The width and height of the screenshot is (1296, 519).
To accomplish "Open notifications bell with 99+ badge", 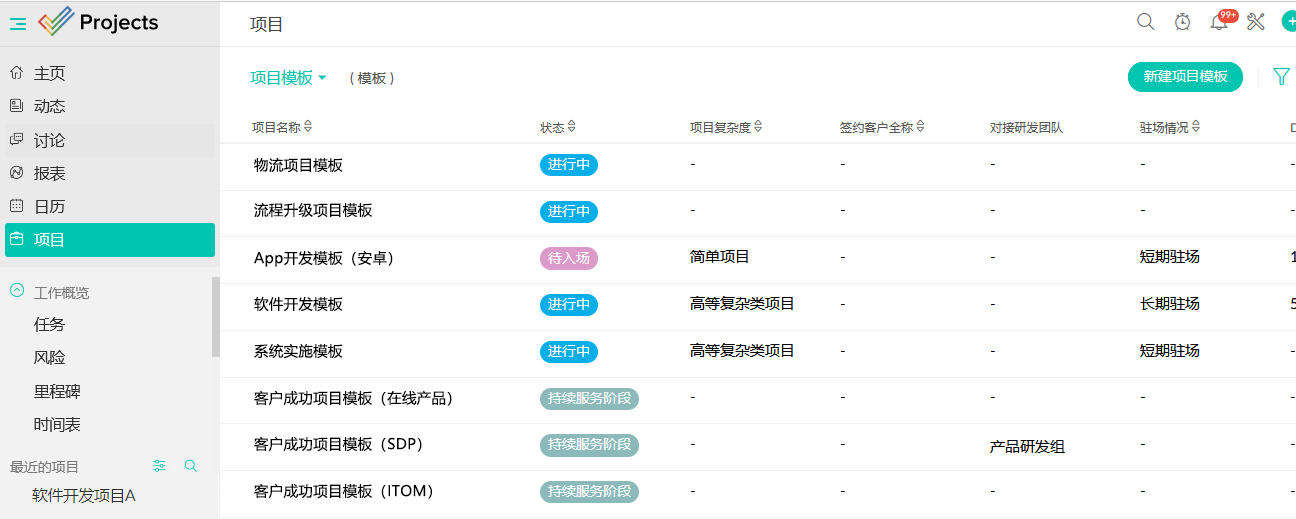I will click(x=1219, y=22).
